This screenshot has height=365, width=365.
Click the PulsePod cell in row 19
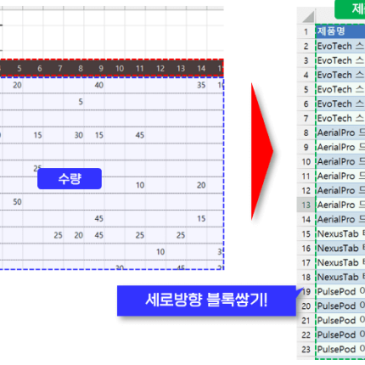tap(340, 292)
